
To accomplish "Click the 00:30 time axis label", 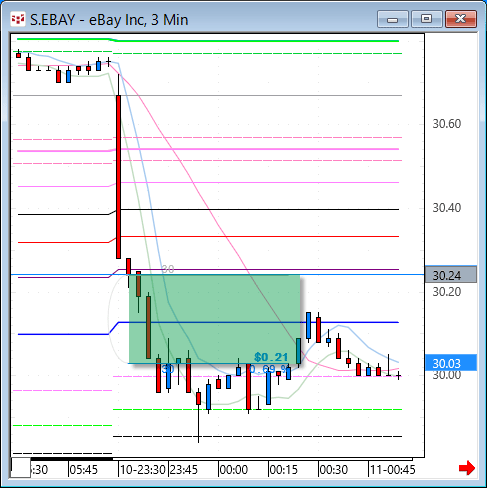I will [334, 470].
